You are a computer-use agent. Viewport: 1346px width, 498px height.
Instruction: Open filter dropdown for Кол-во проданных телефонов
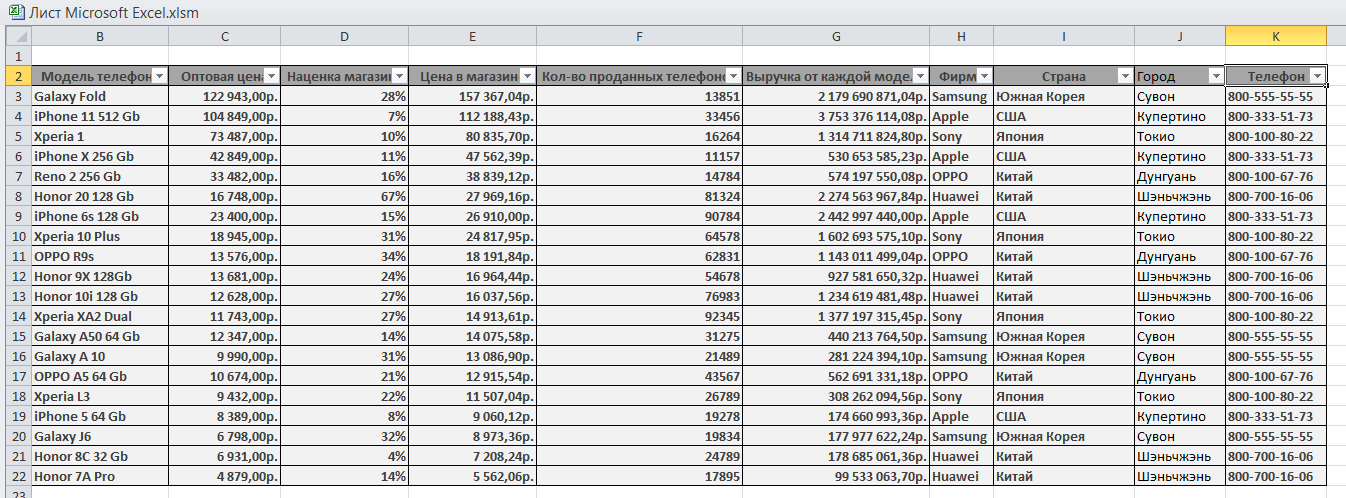(x=732, y=76)
